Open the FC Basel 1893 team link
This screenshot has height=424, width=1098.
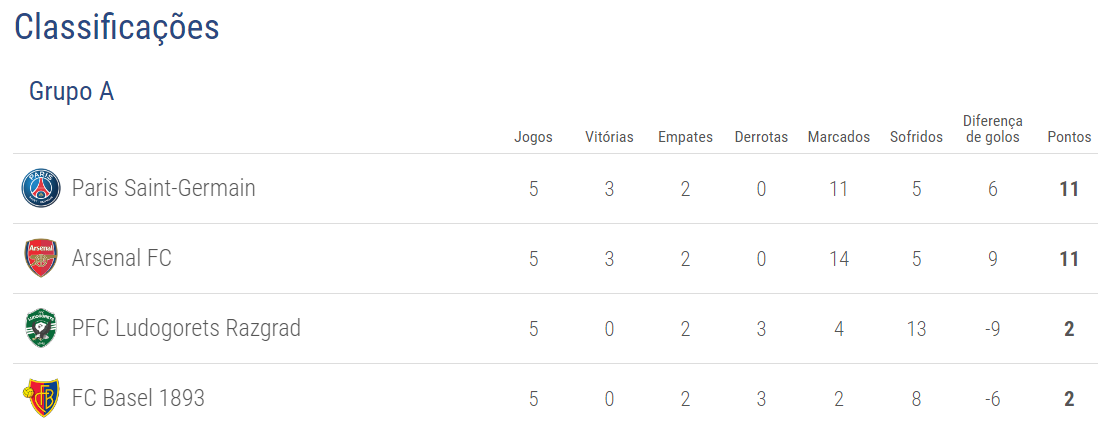138,398
